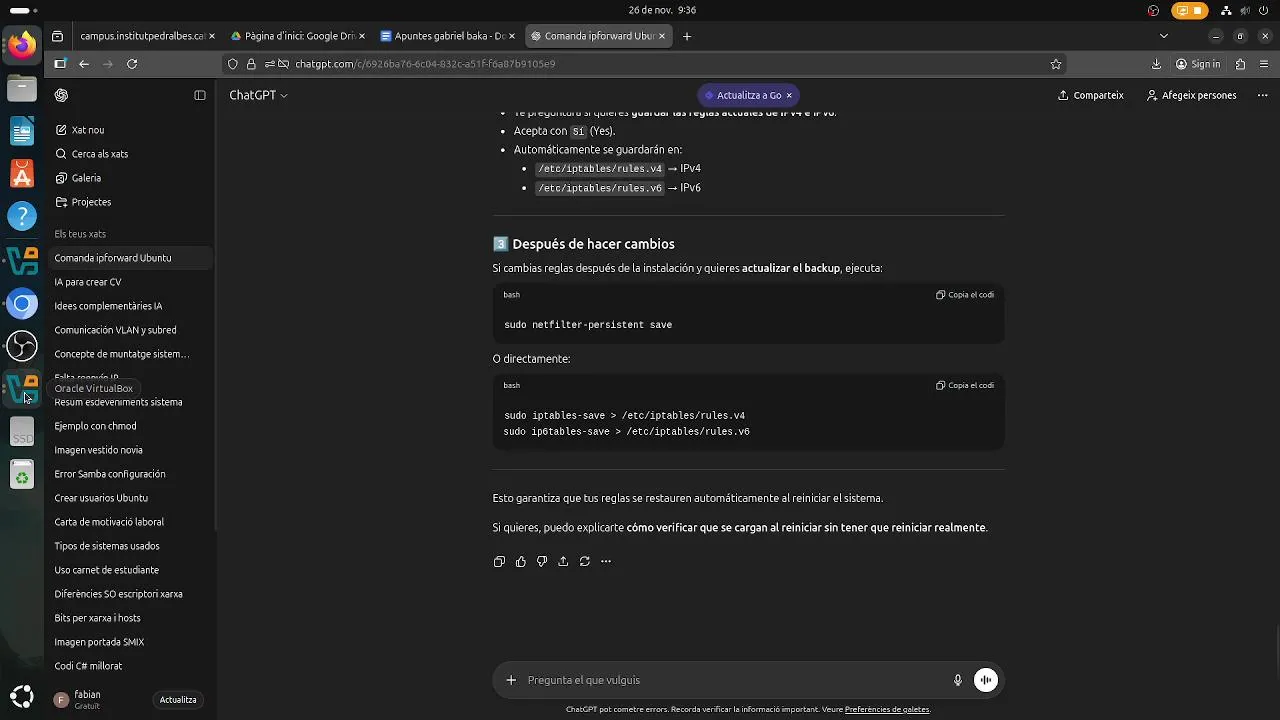
Task: Reload the current page
Action: (x=132, y=64)
